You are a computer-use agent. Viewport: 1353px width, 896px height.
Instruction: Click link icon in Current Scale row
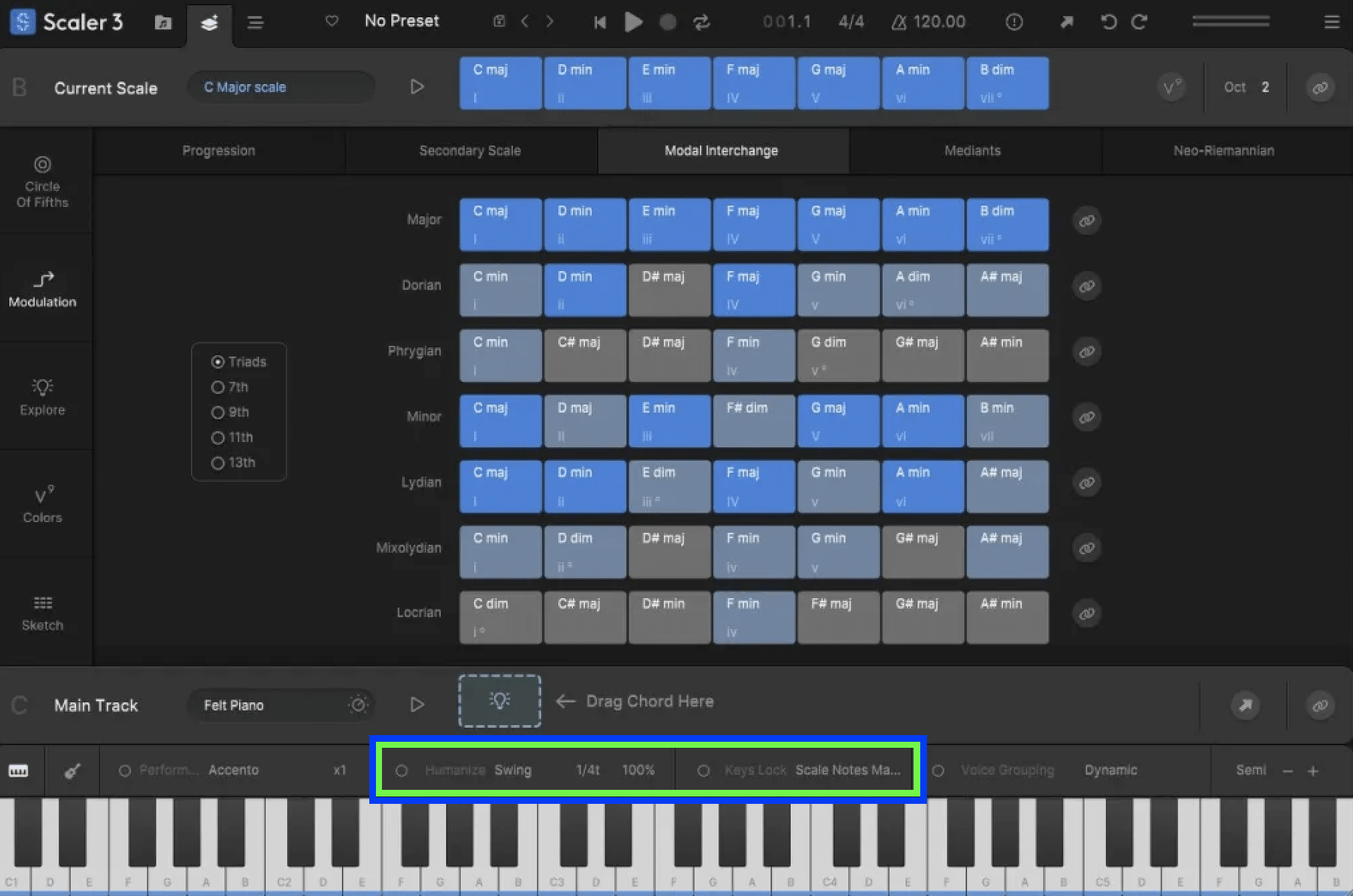click(1320, 87)
